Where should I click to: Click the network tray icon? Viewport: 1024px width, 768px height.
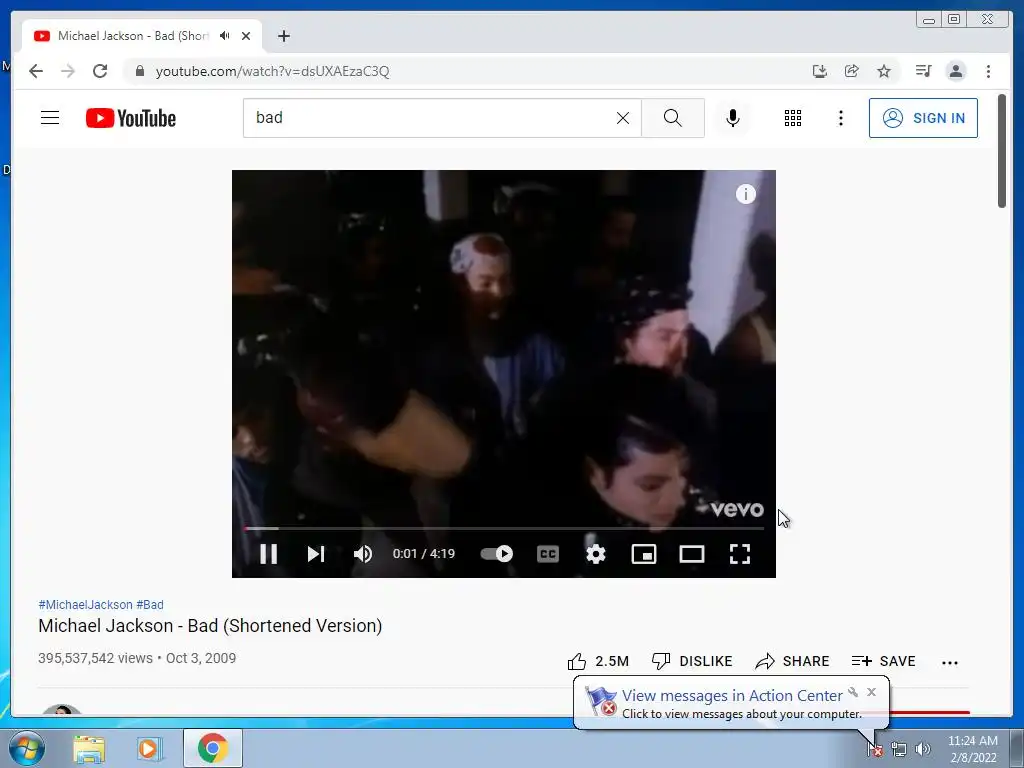point(899,749)
